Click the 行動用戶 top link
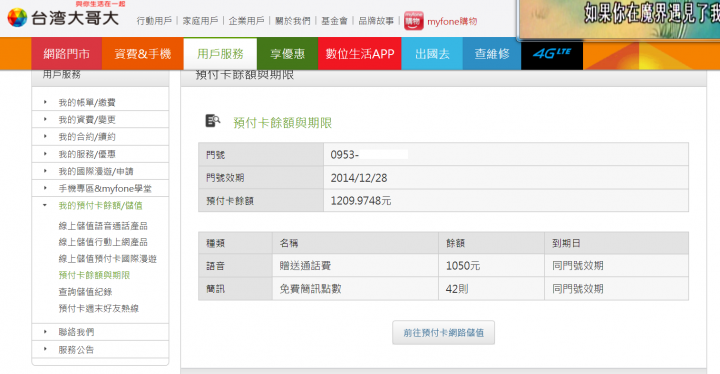The image size is (720, 374). pos(154,21)
